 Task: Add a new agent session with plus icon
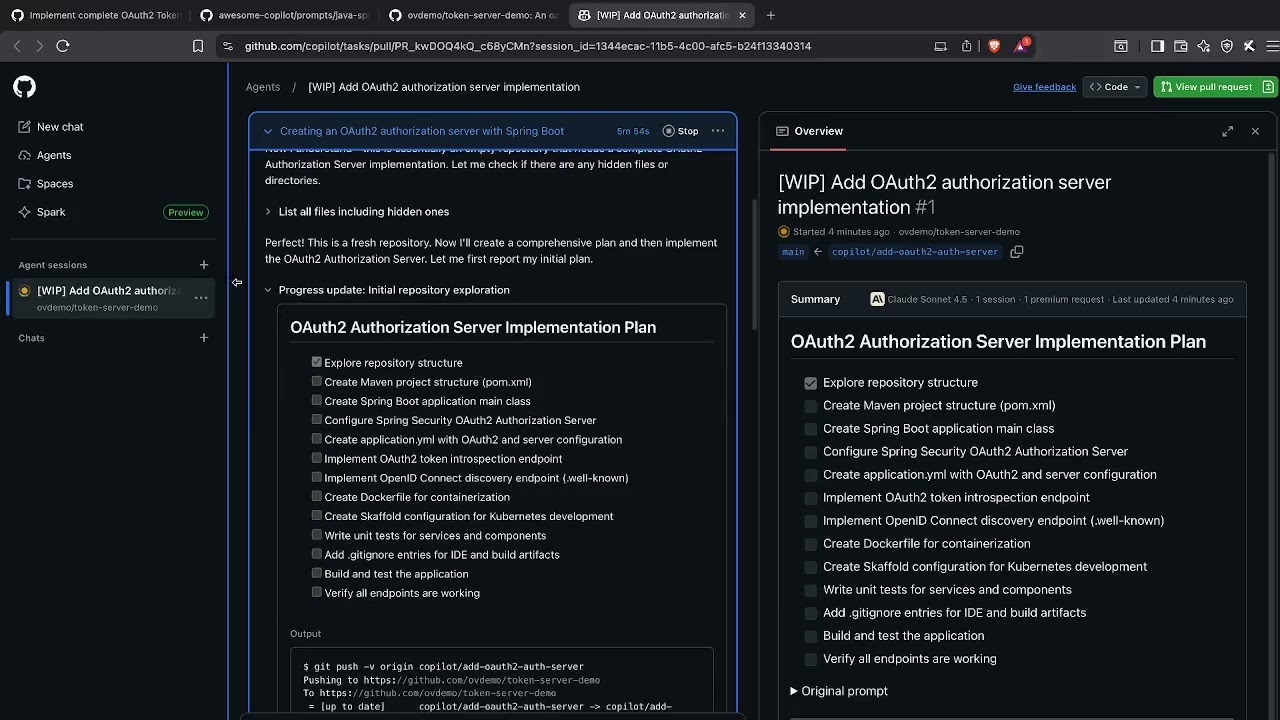pyautogui.click(x=204, y=265)
